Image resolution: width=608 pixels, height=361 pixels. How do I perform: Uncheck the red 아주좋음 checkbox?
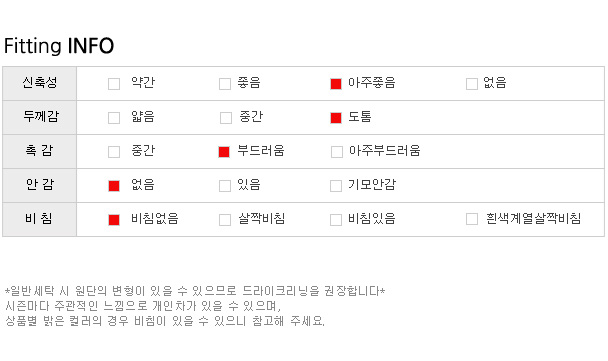pyautogui.click(x=336, y=84)
